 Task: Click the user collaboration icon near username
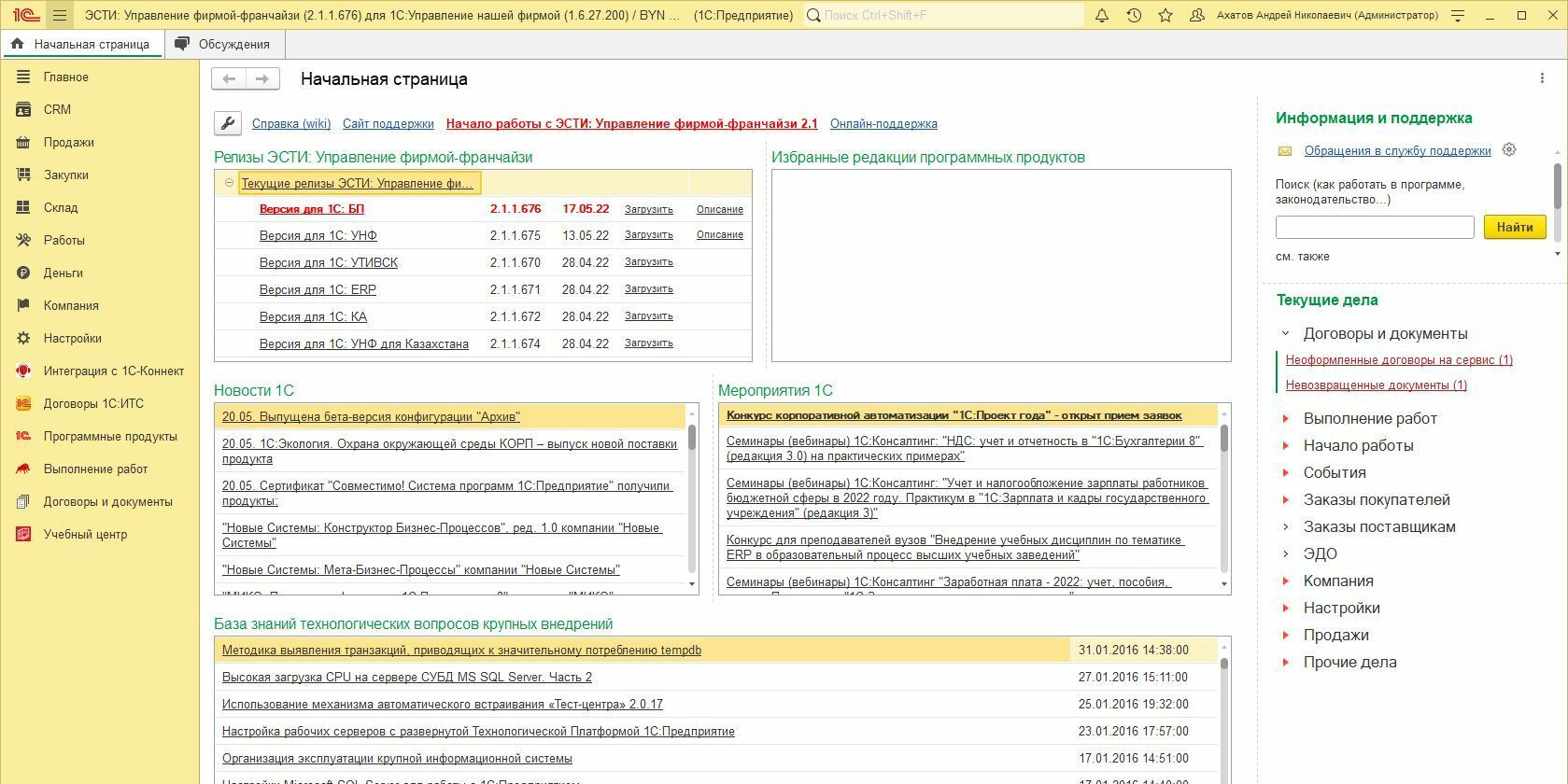point(1197,15)
